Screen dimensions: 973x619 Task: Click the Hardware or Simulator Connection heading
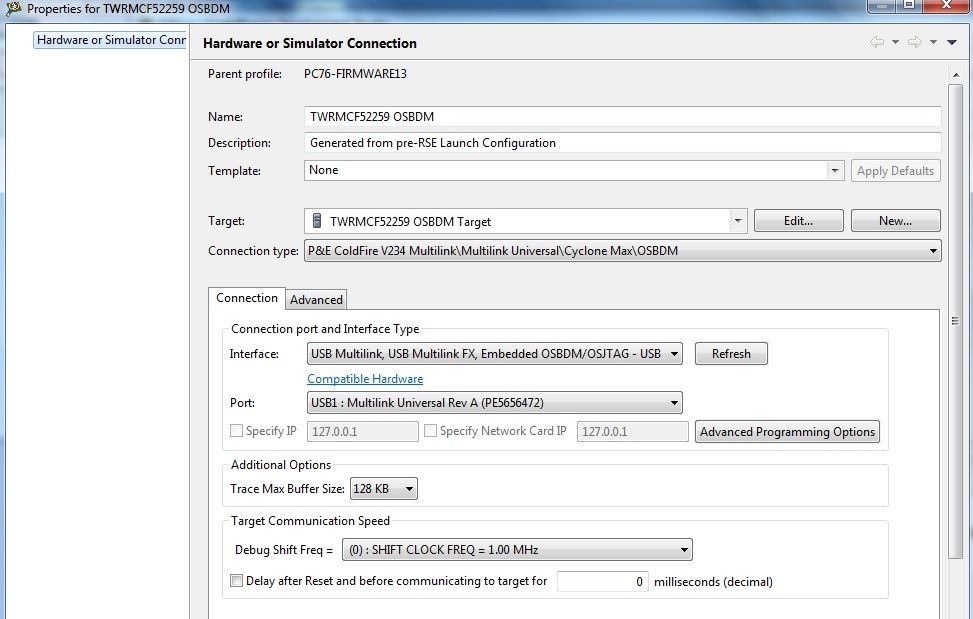310,43
